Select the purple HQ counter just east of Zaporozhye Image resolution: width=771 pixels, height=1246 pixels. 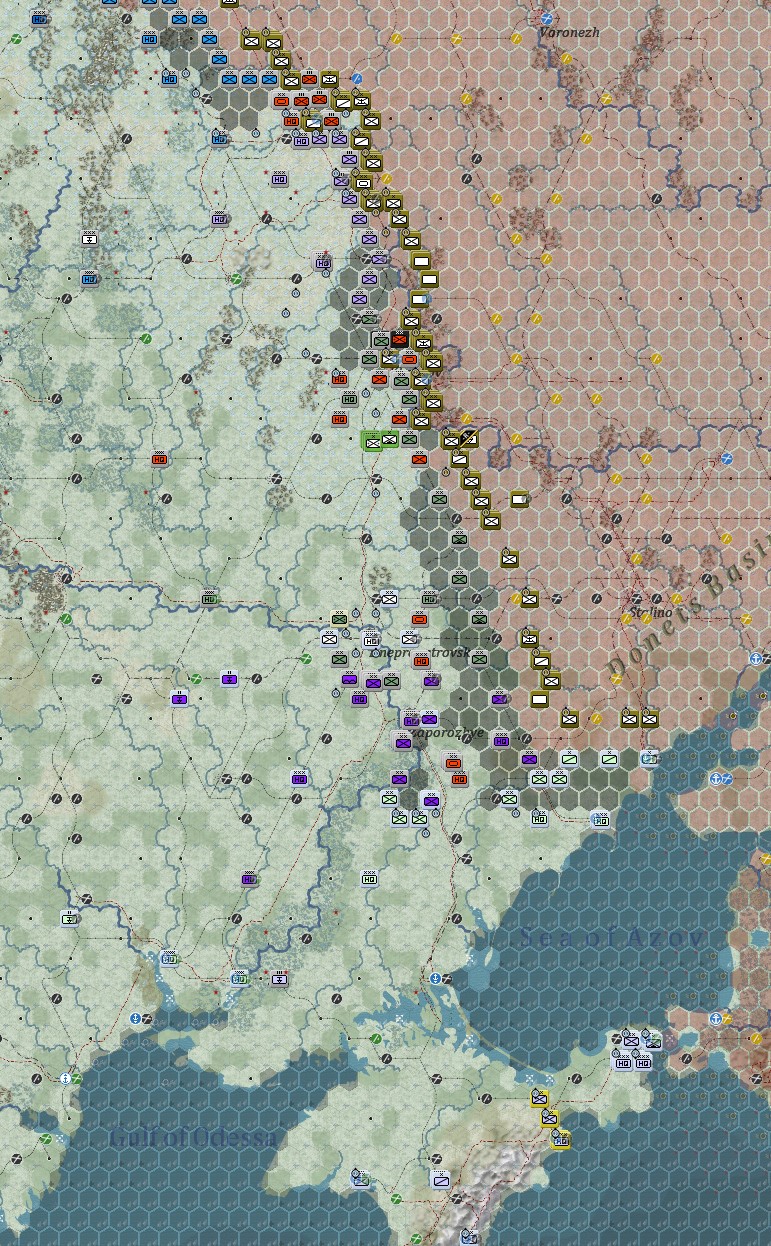(x=501, y=739)
